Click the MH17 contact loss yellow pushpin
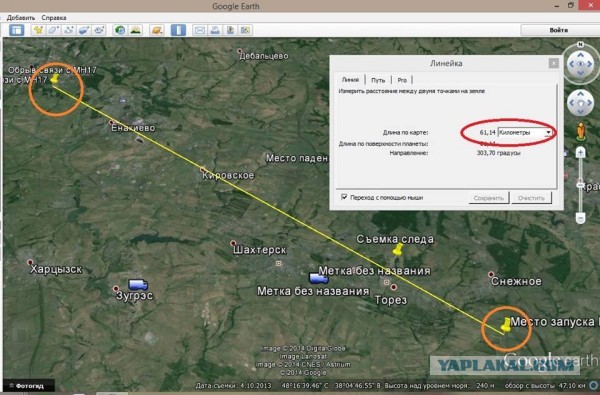This screenshot has width=600, height=395. [x=54, y=79]
